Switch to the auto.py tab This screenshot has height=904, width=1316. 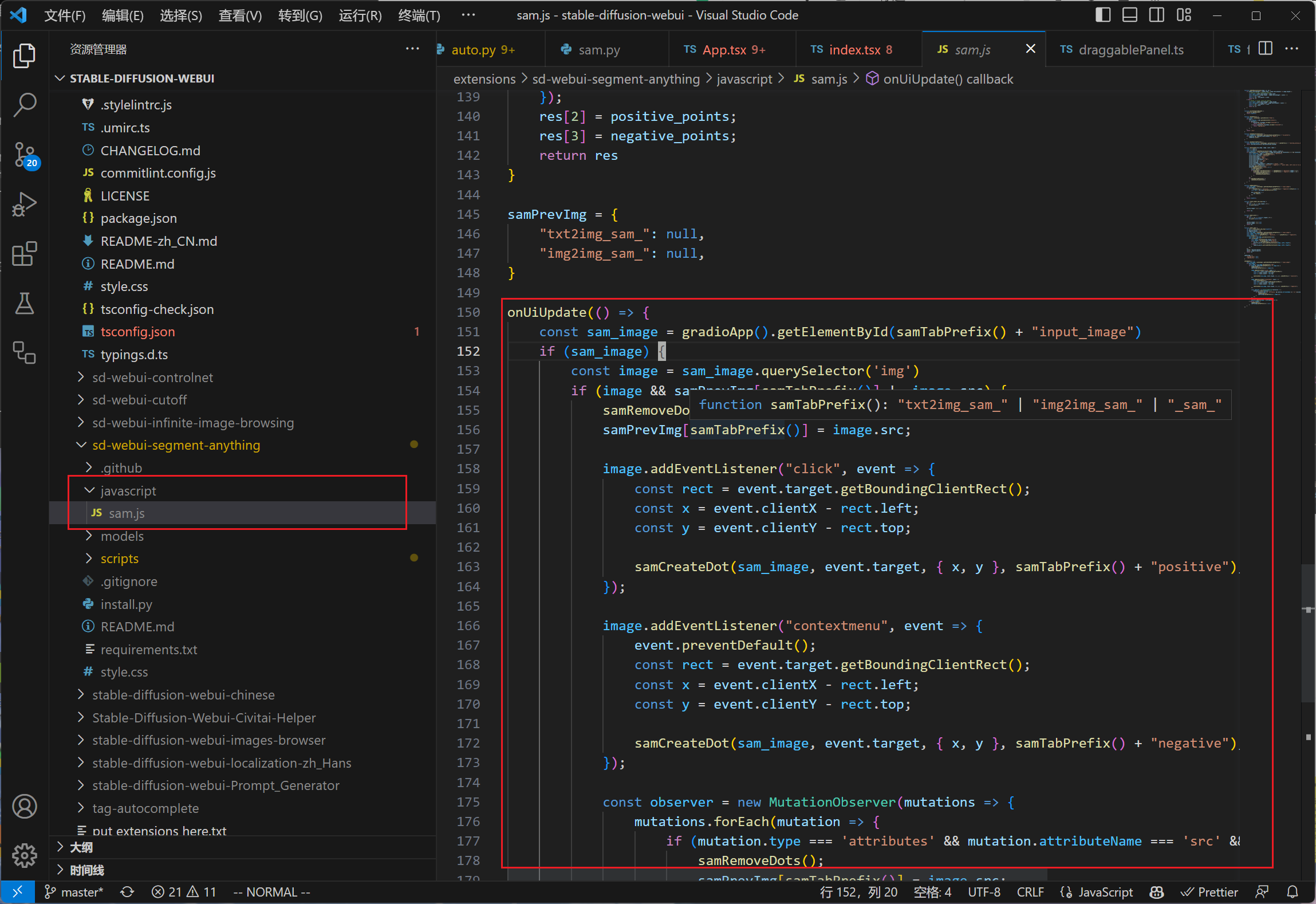click(x=490, y=49)
